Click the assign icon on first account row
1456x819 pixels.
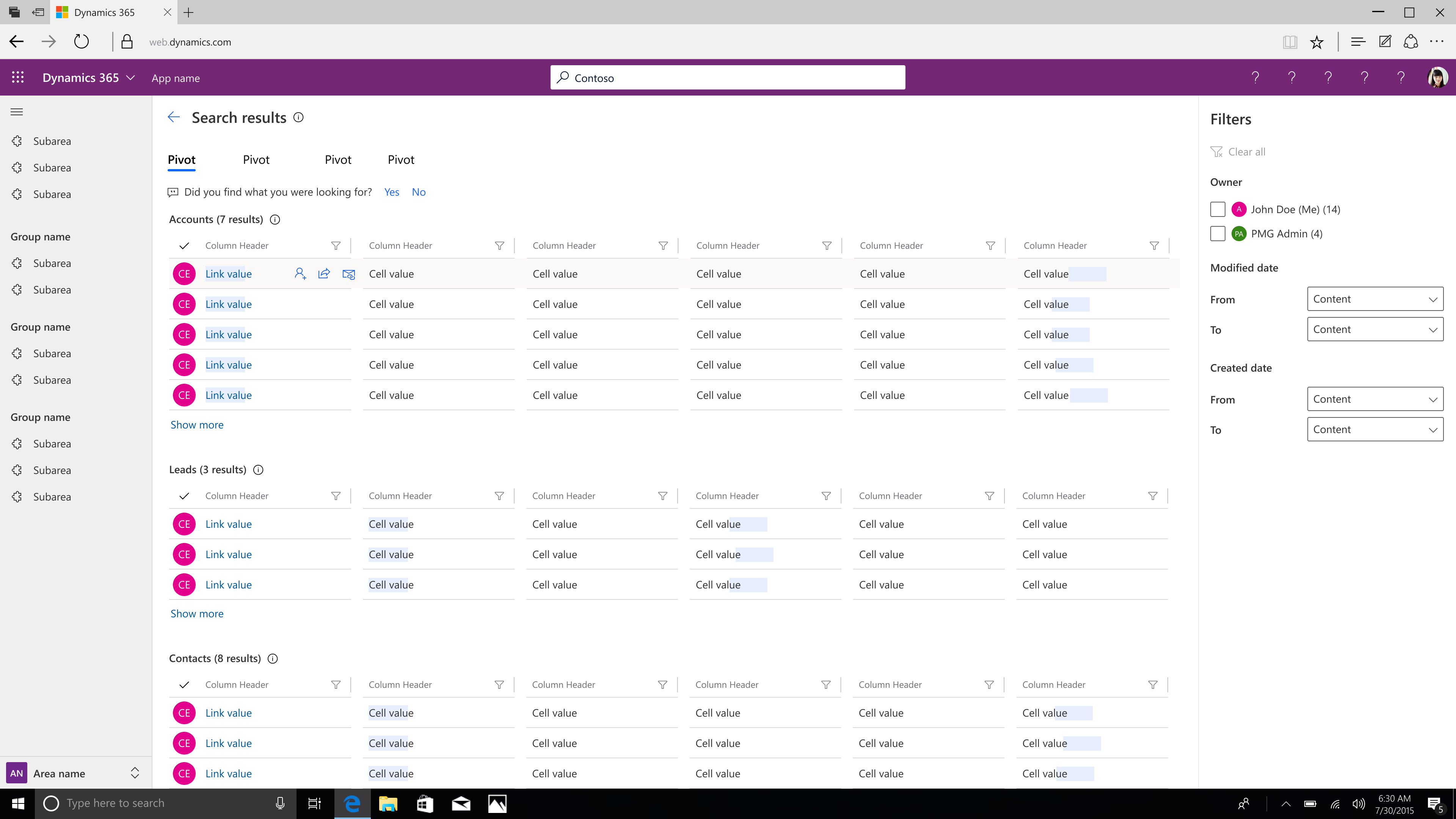pyautogui.click(x=300, y=273)
